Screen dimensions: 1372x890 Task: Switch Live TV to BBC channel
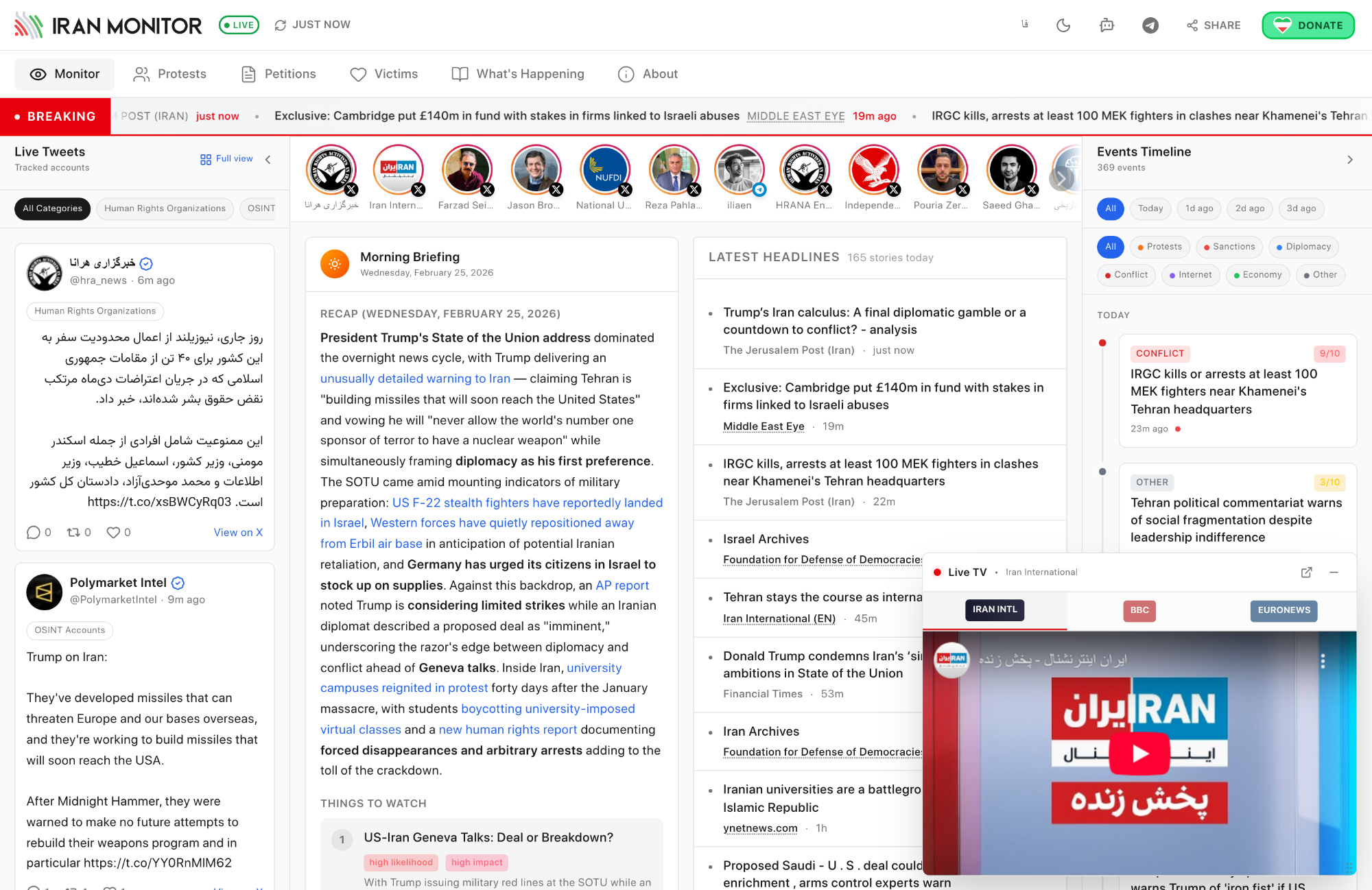tap(1139, 610)
